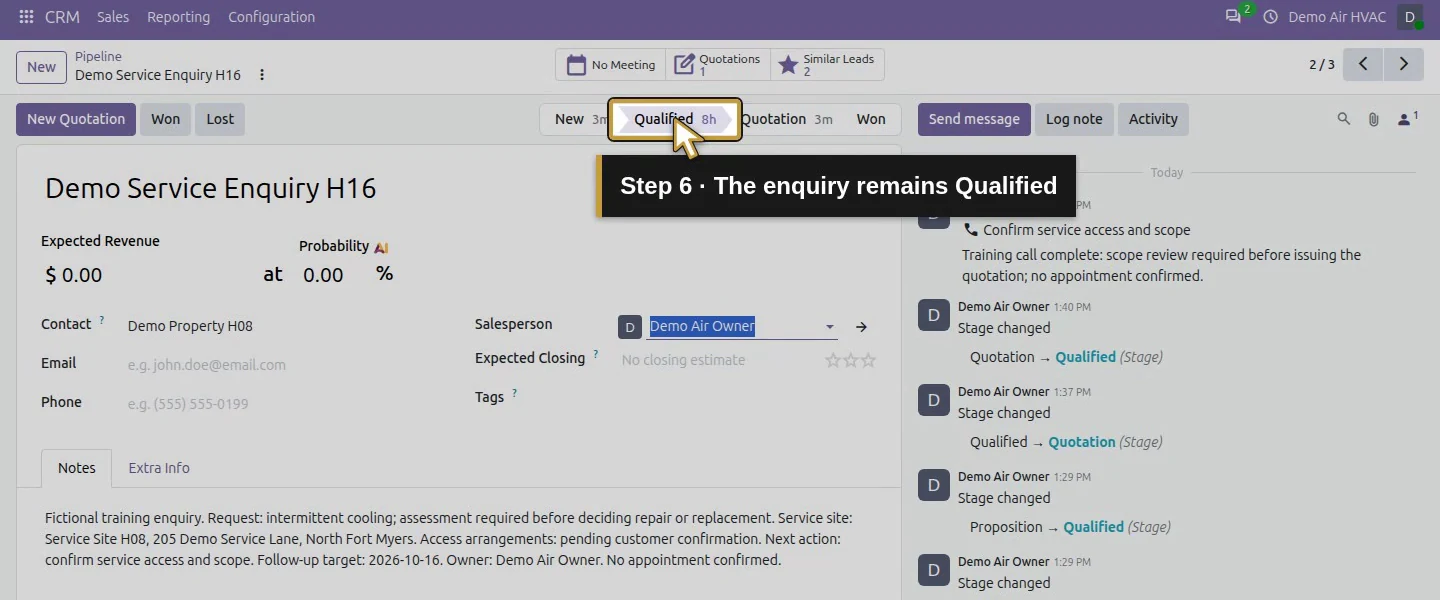Viewport: 1440px width, 600px height.
Task: Search messages with the chatter magnifier icon
Action: pyautogui.click(x=1344, y=119)
